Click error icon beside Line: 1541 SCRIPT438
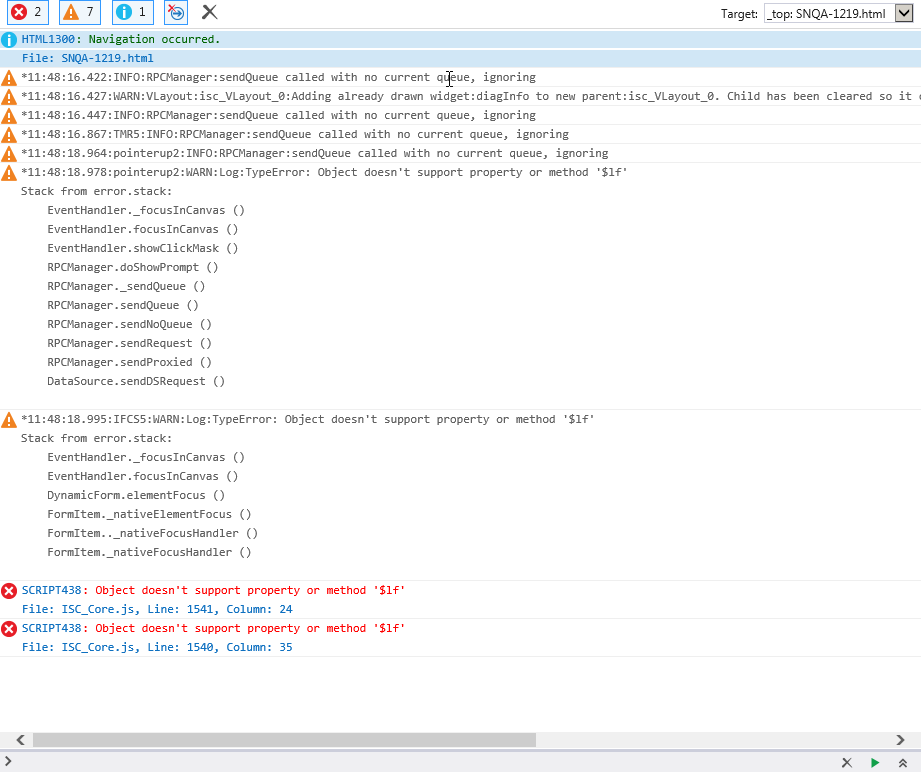The image size is (921, 772). point(9,590)
